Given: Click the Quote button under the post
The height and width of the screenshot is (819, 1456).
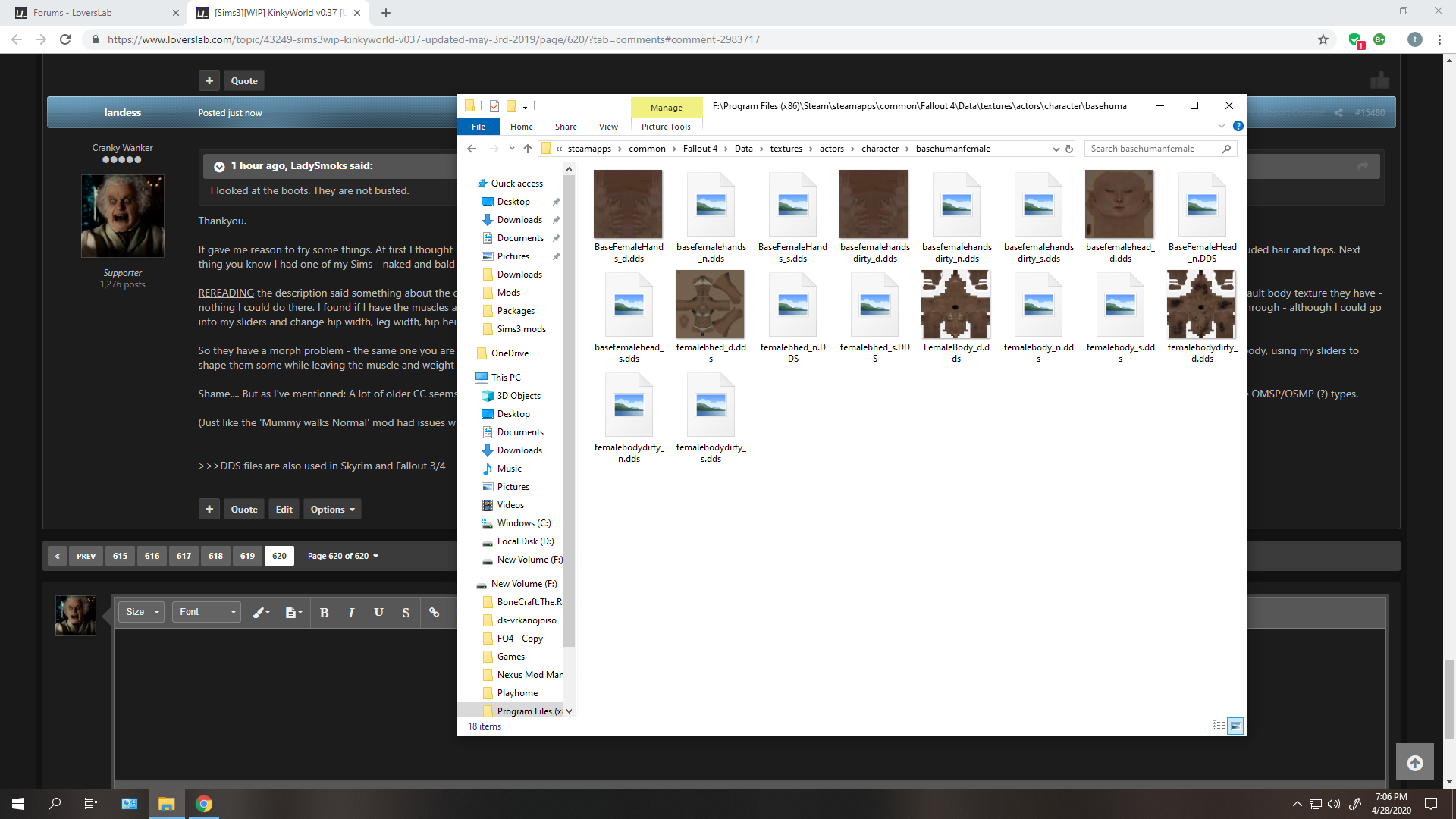Looking at the screenshot, I should pos(244,509).
